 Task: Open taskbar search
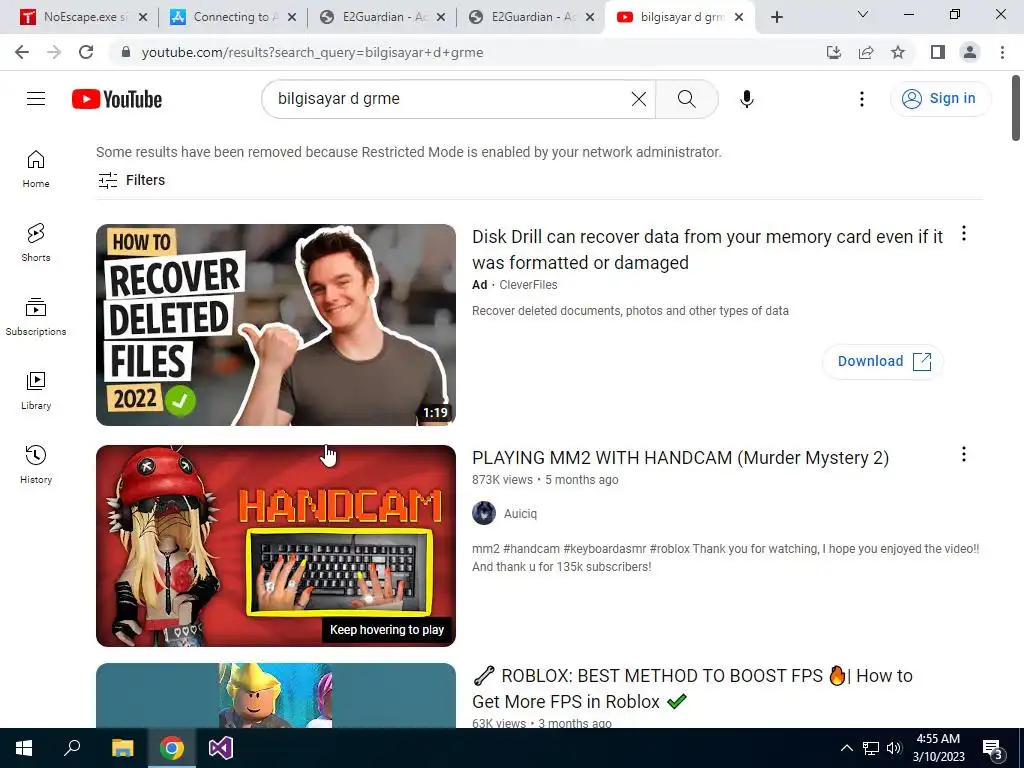point(72,748)
